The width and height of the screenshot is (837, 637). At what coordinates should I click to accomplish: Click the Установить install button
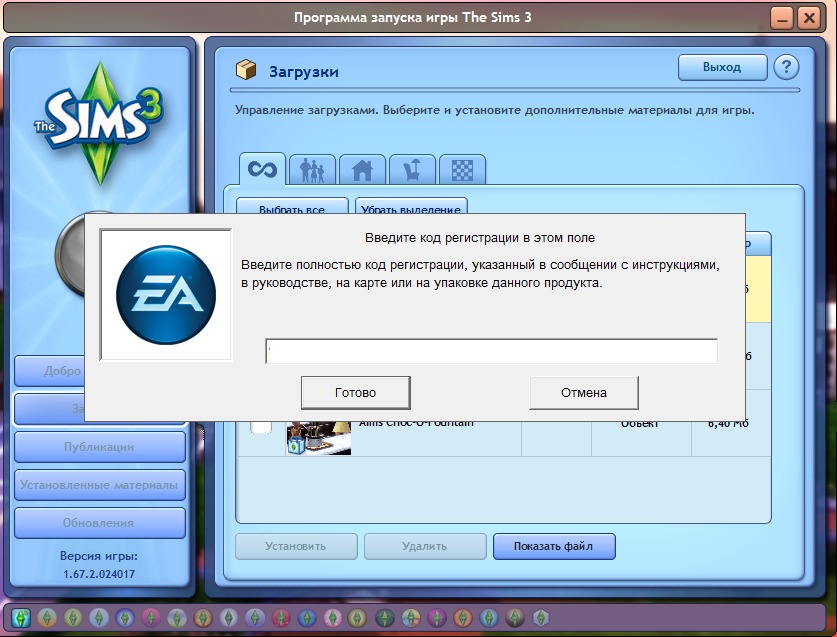296,546
